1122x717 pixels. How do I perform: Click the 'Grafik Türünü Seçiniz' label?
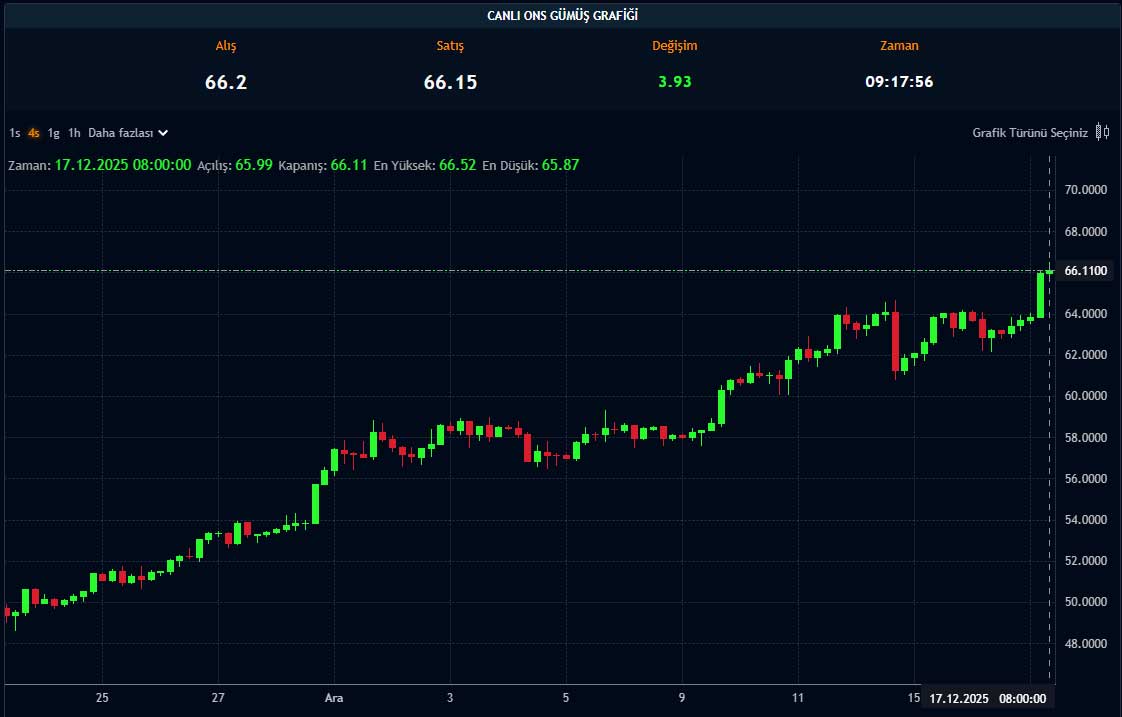pos(1029,132)
